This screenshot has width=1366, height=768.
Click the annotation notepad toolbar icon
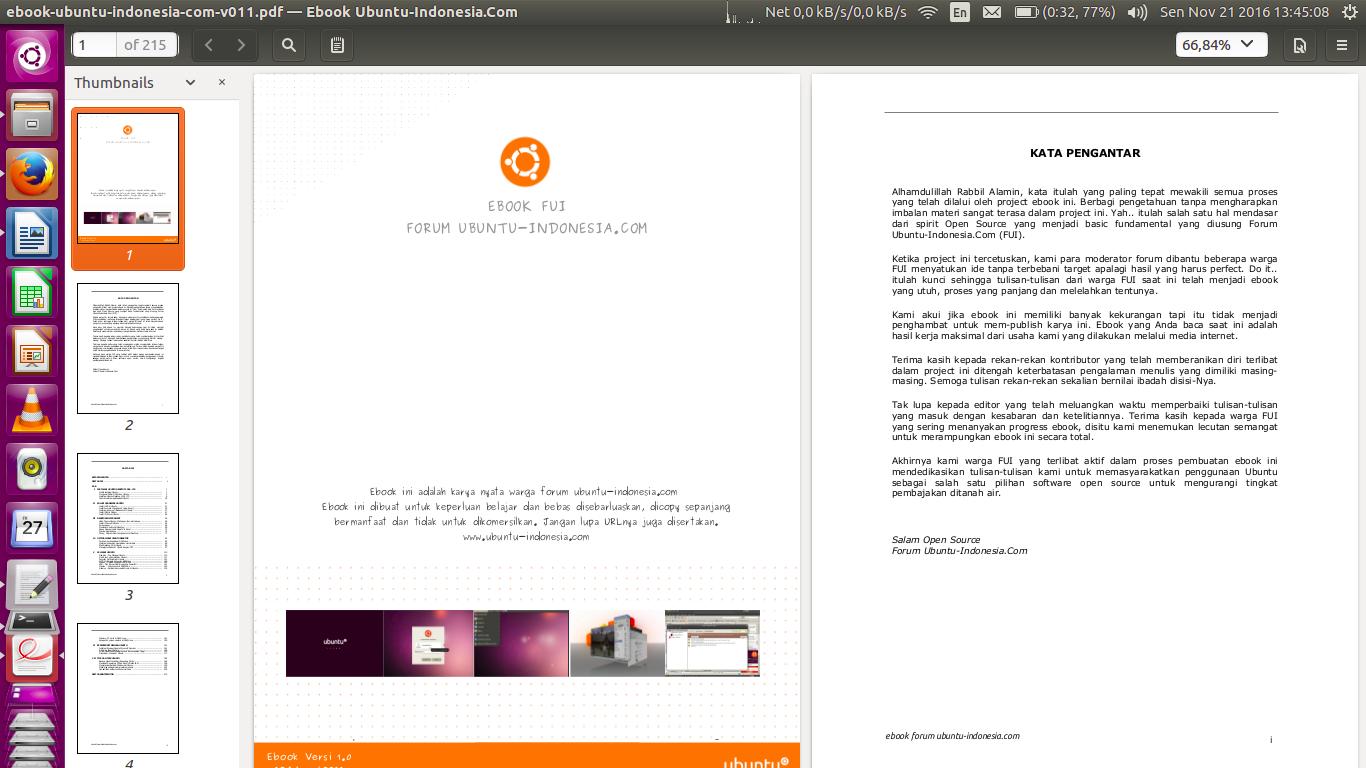click(x=337, y=45)
